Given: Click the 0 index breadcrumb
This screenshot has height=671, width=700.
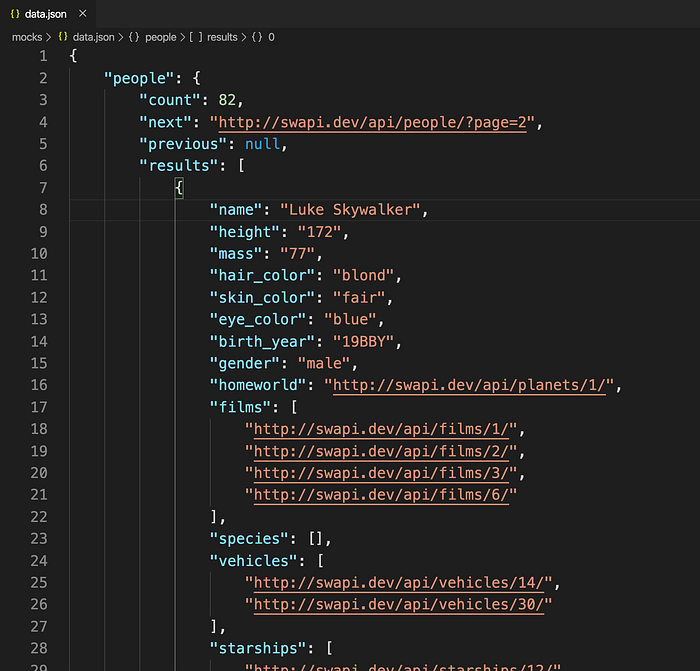Looking at the screenshot, I should point(271,37).
